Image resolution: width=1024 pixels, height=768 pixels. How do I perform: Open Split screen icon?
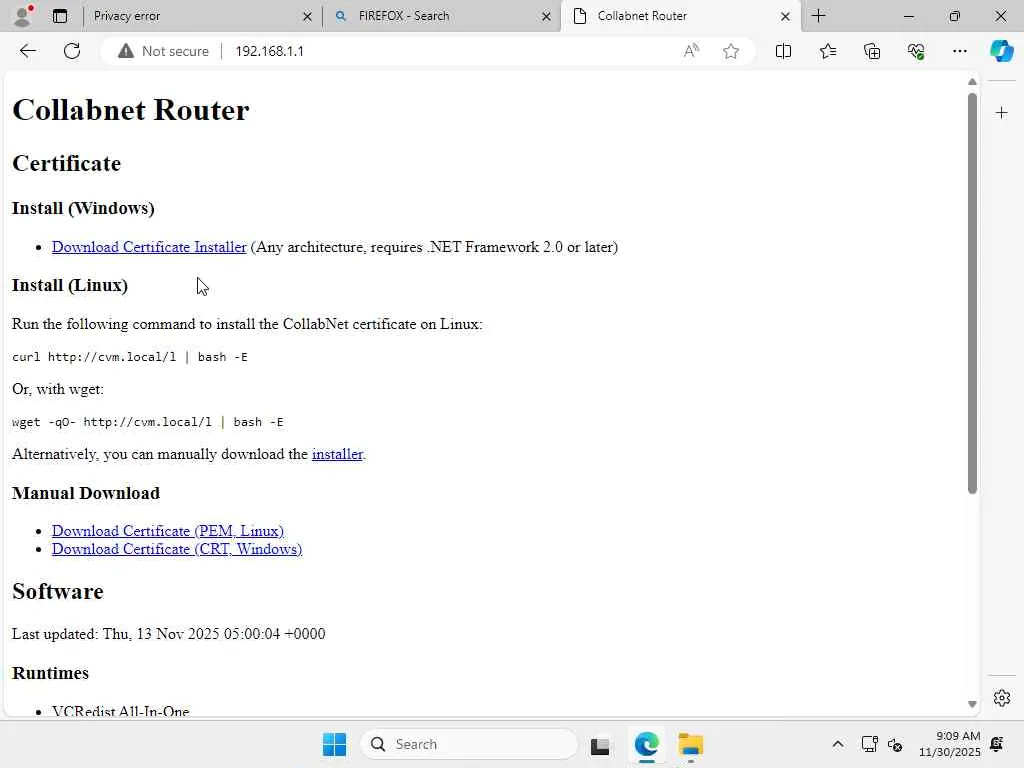783,51
